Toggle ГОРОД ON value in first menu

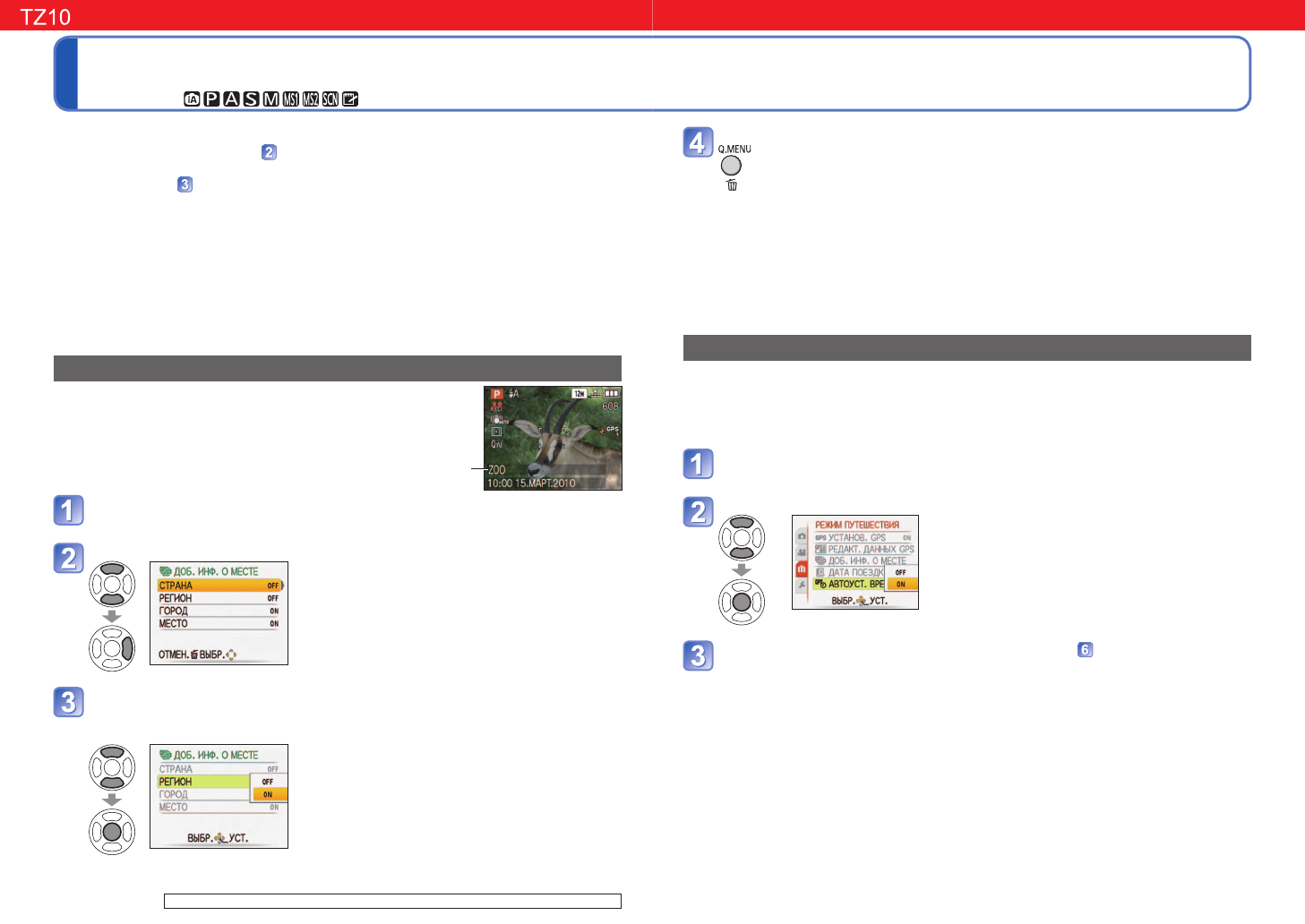click(x=274, y=611)
